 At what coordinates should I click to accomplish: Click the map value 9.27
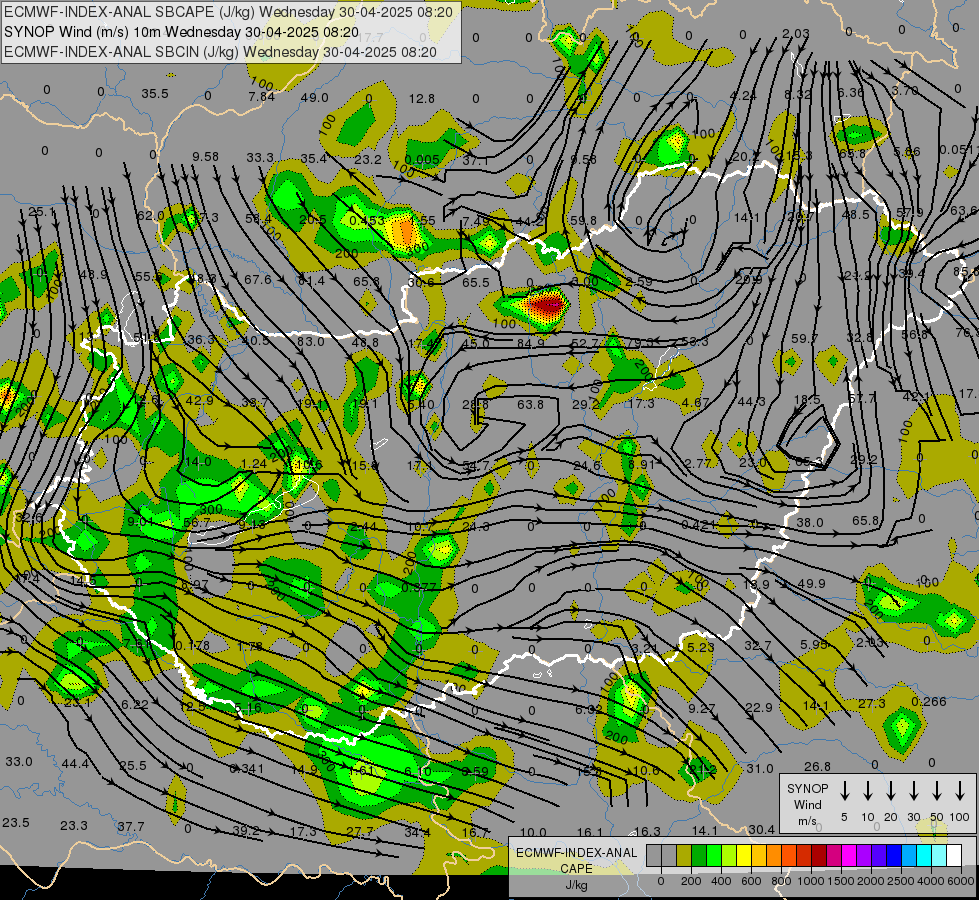pyautogui.click(x=702, y=708)
